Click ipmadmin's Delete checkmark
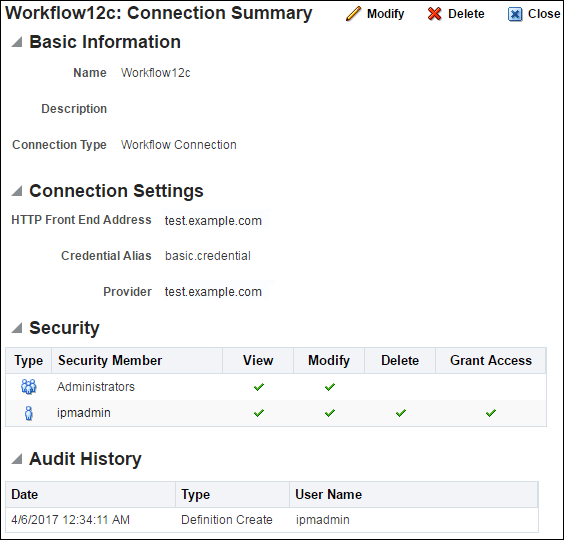This screenshot has width=564, height=540. [x=400, y=413]
